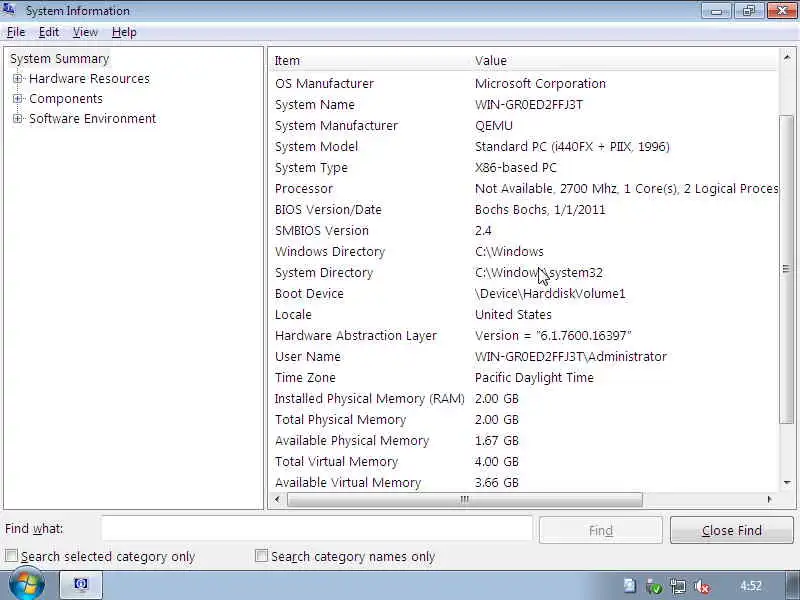The image size is (800, 600).
Task: Click the Item column header
Action: pyautogui.click(x=371, y=61)
